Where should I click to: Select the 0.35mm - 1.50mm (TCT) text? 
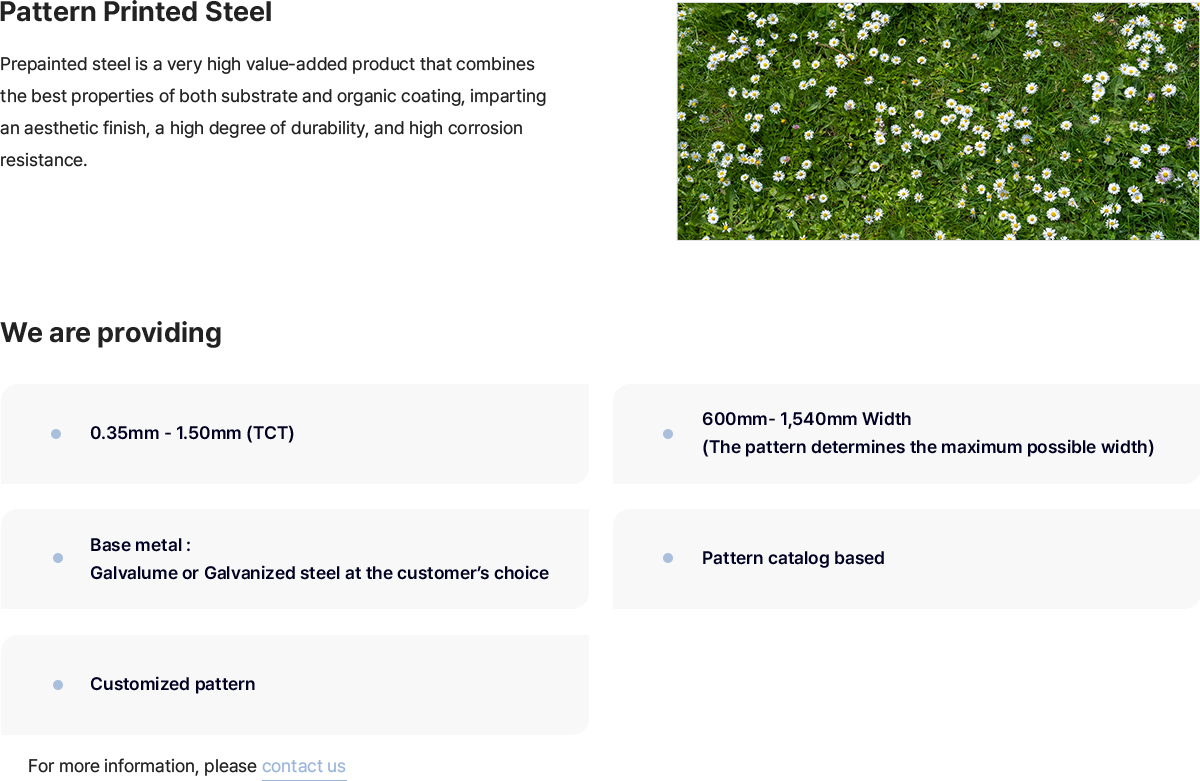click(192, 433)
